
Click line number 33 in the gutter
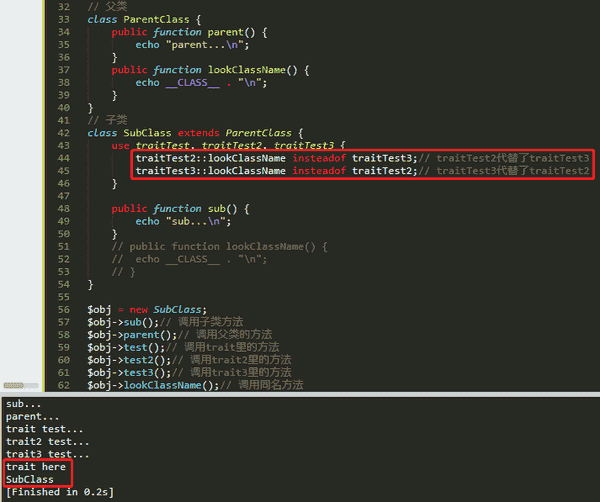tap(64, 20)
